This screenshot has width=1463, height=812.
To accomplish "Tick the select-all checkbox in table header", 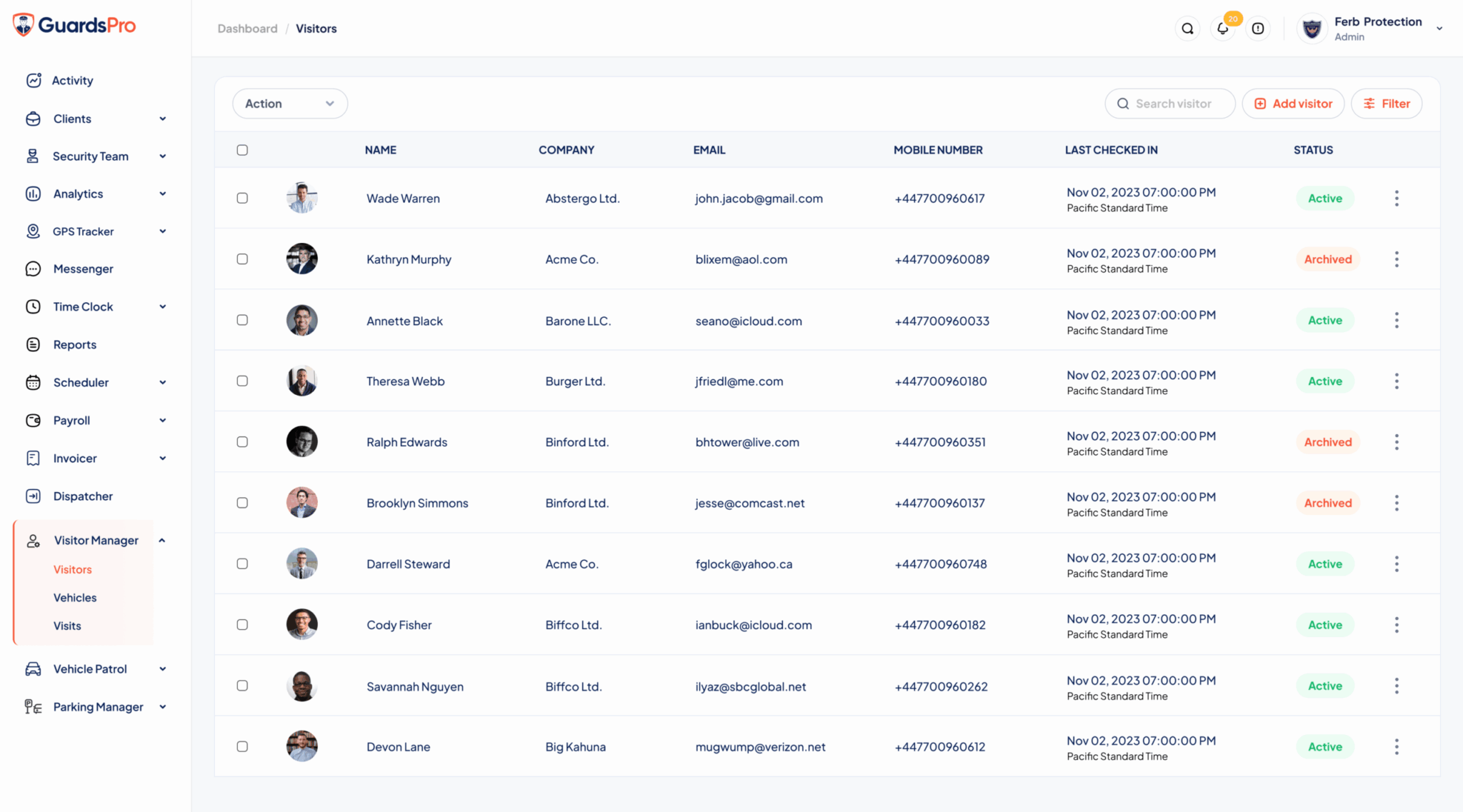I will tap(242, 150).
